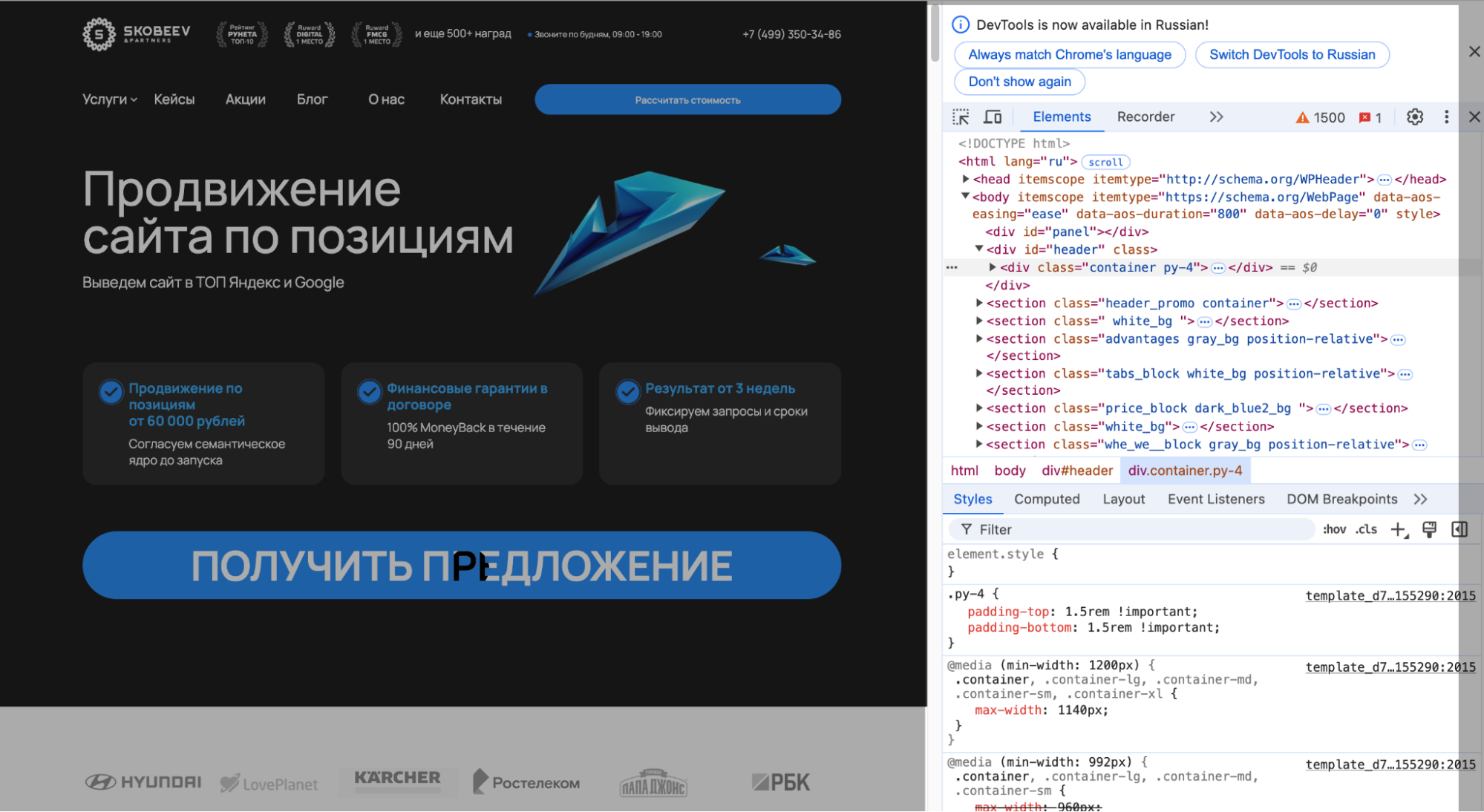Click the Рейтинг Рунета ТОП-10 award badge
This screenshot has height=812, width=1484.
point(242,34)
